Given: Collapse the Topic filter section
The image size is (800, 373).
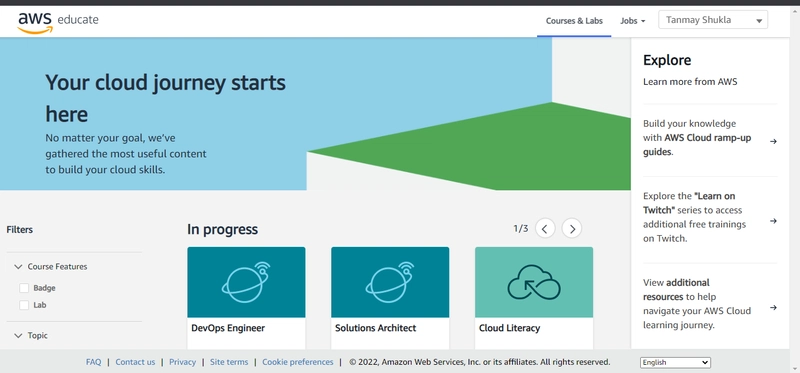Looking at the screenshot, I should 18,335.
